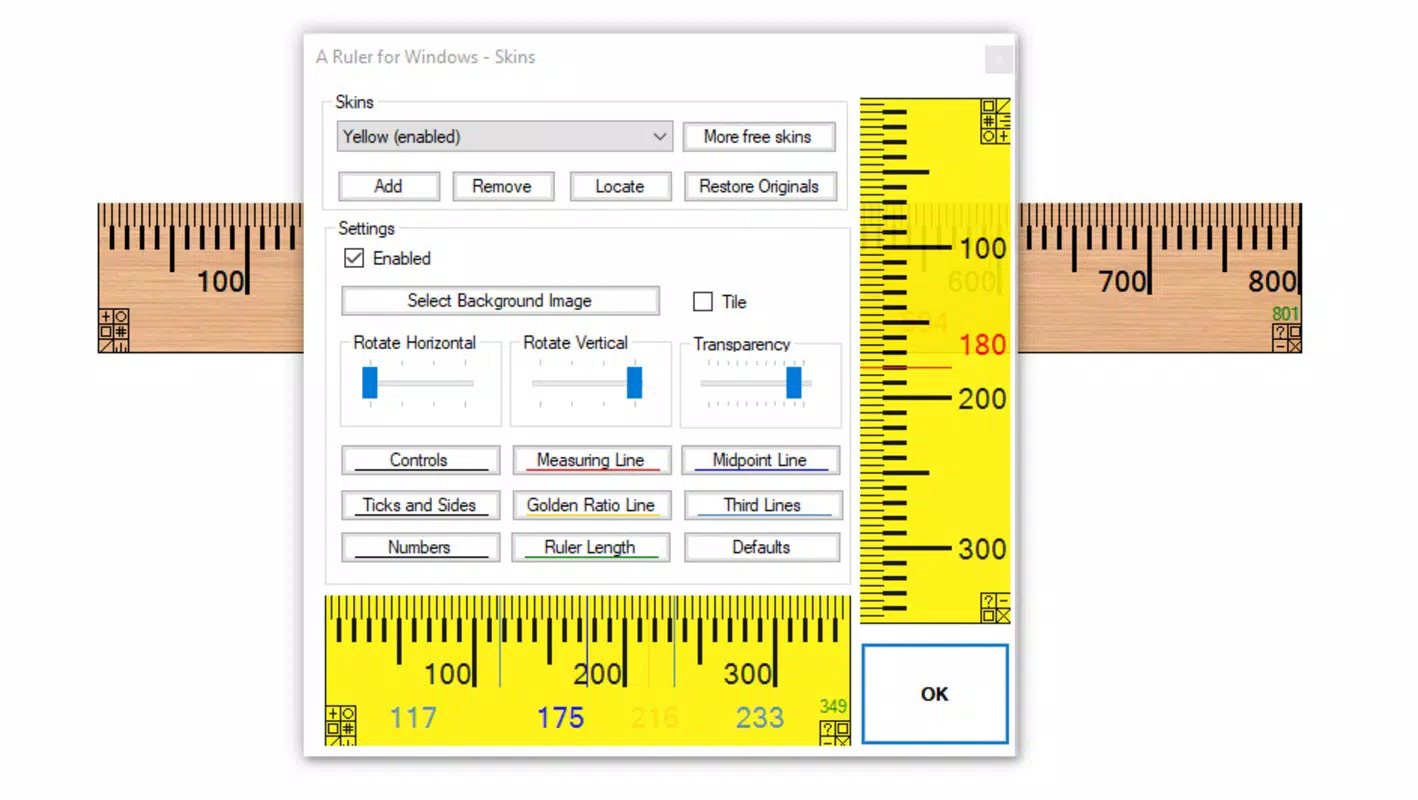Click the circle icon atop the vertical yellow ruler
This screenshot has width=1418, height=800.
pos(988,136)
